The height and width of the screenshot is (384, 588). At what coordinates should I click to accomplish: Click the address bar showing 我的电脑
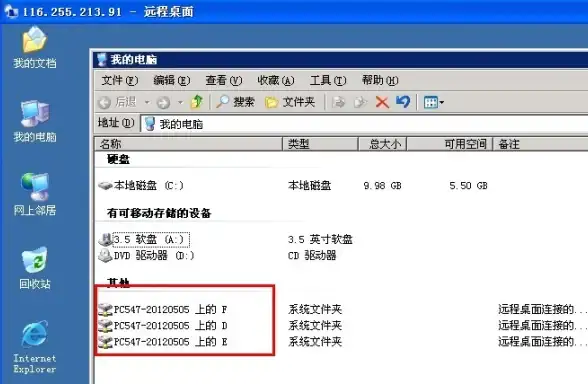coord(364,124)
